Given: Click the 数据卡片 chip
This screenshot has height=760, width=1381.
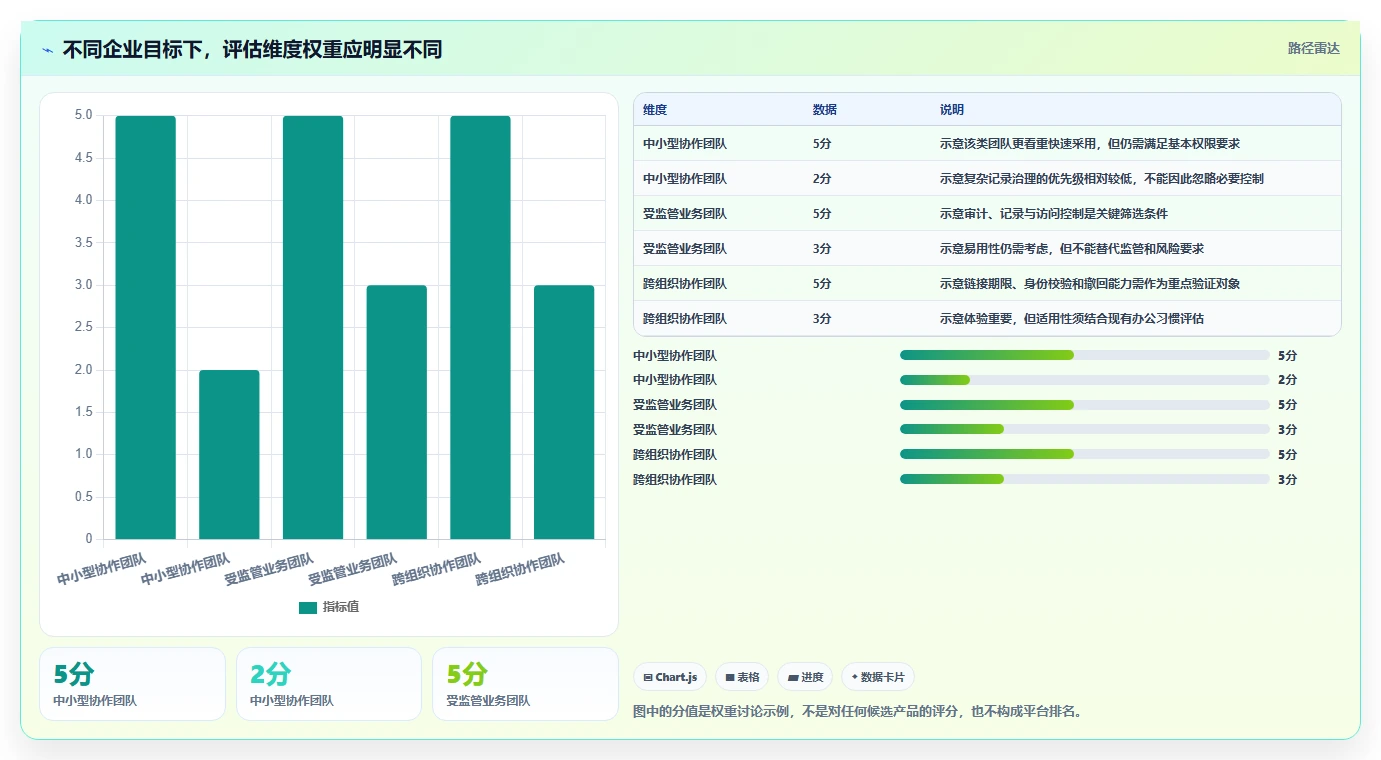Looking at the screenshot, I should point(878,677).
